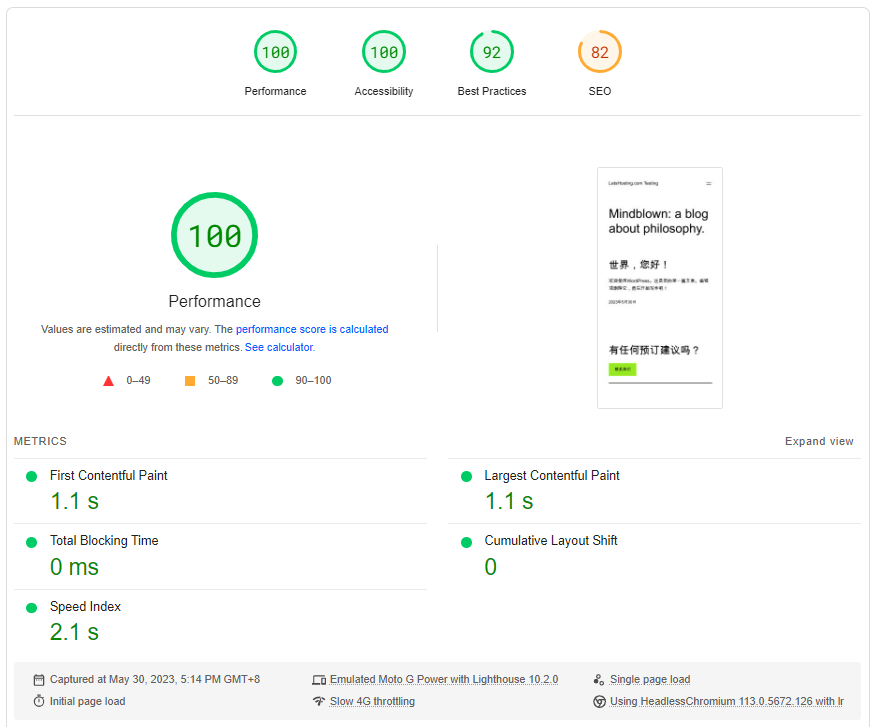Click the green dot beside First Contentful Paint
The height and width of the screenshot is (727, 877).
coord(31,476)
